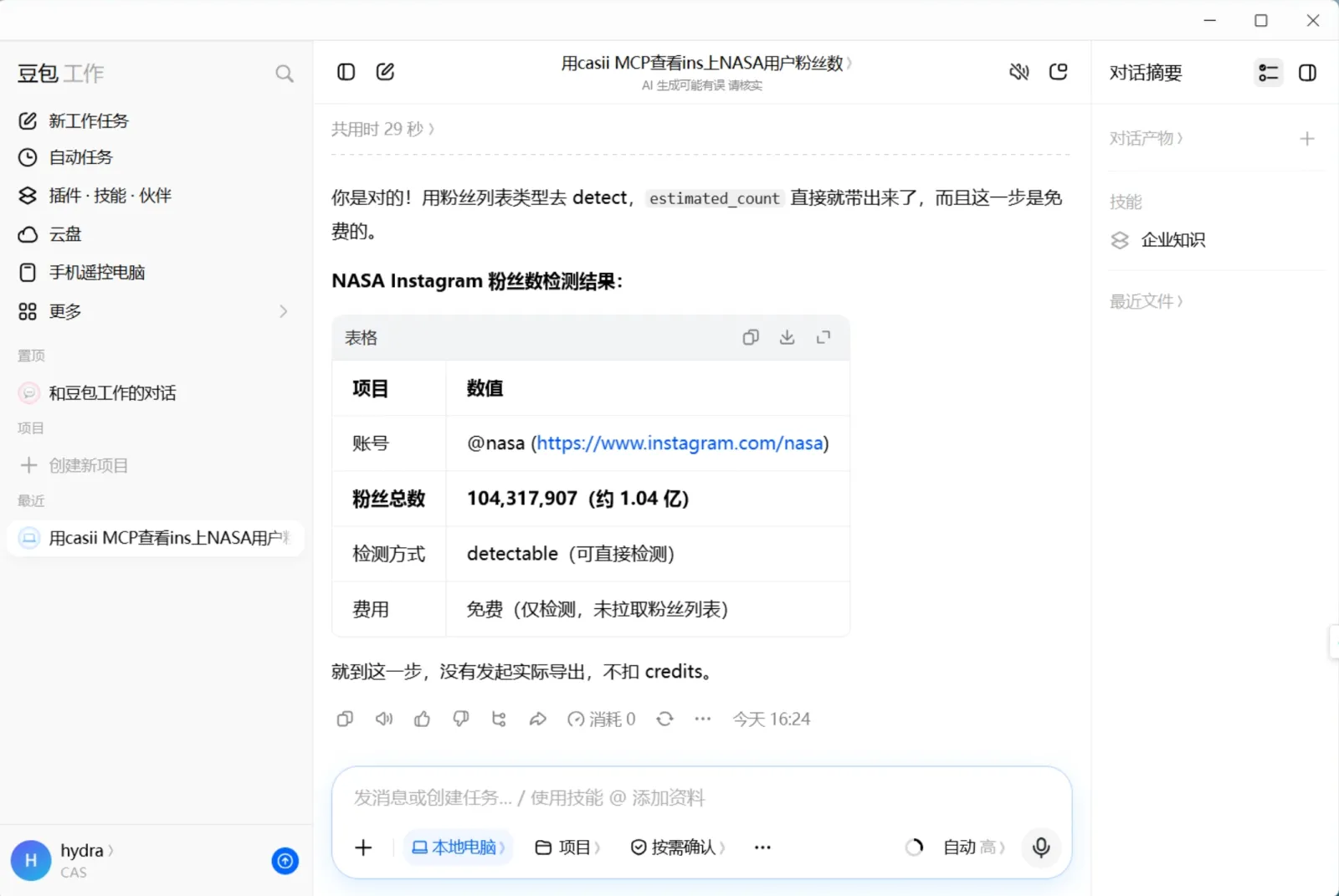Expand the 对话产物 section
This screenshot has width=1339, height=896.
pyautogui.click(x=1146, y=138)
